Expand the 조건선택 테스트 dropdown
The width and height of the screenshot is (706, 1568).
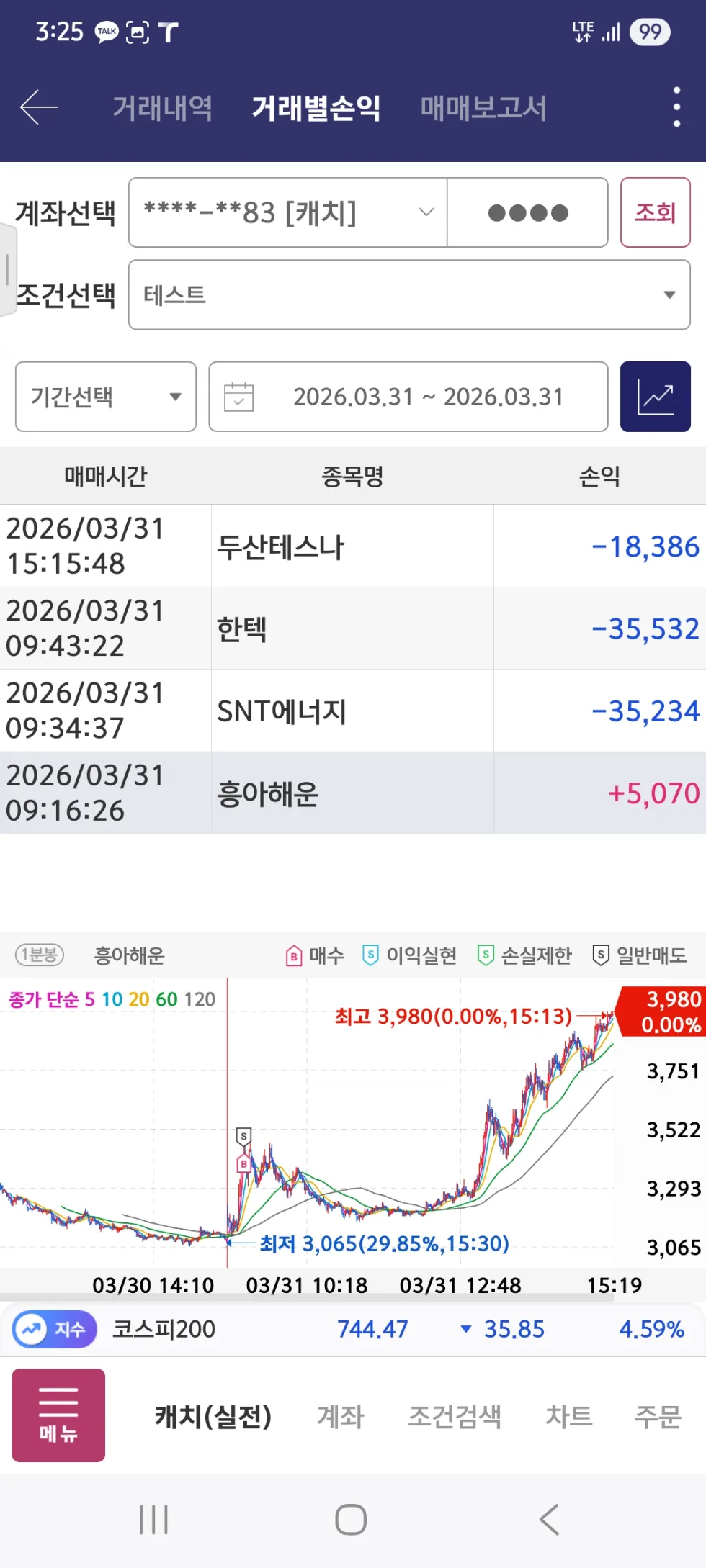pyautogui.click(x=408, y=294)
